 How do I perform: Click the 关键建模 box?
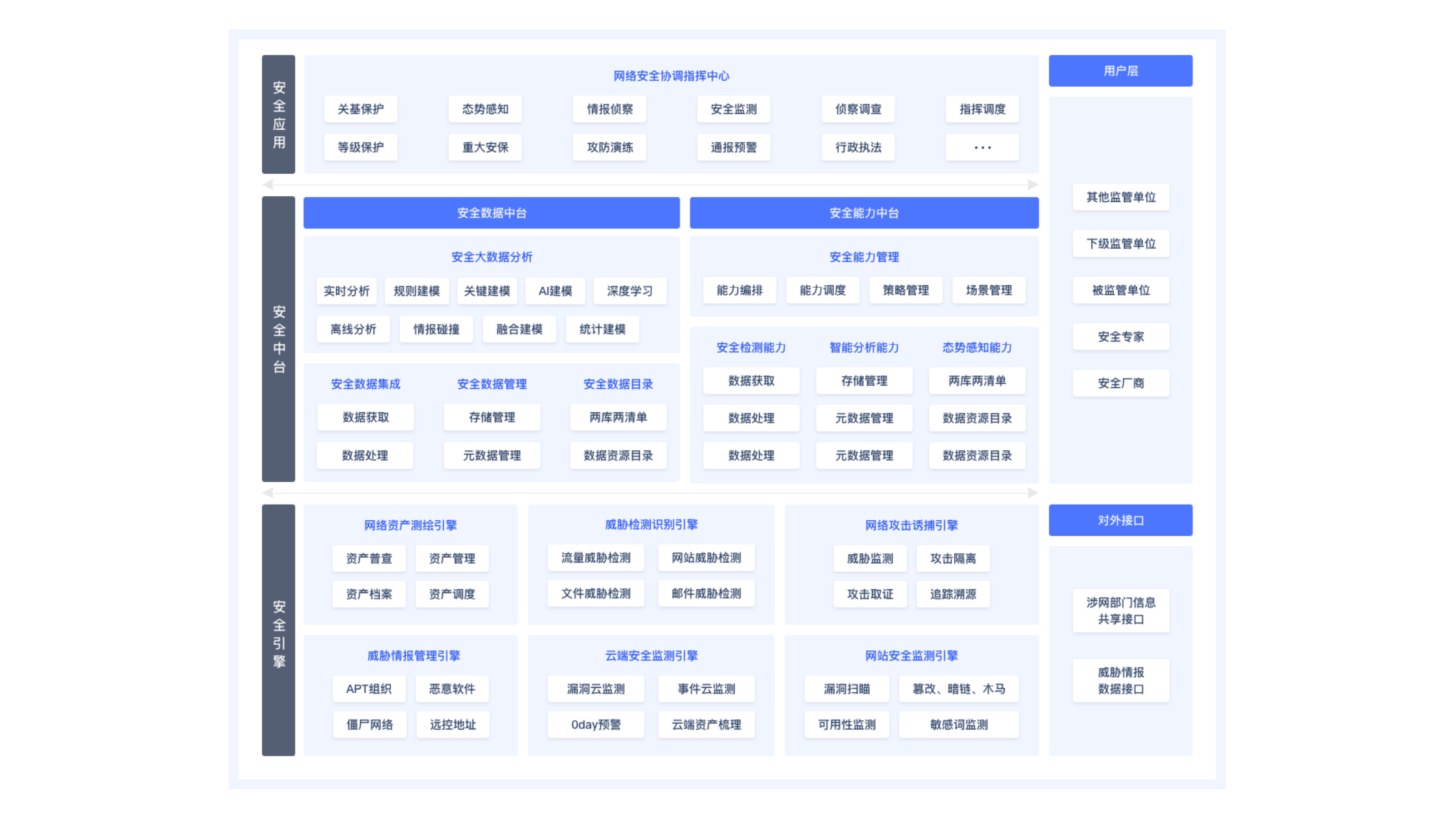pyautogui.click(x=487, y=291)
